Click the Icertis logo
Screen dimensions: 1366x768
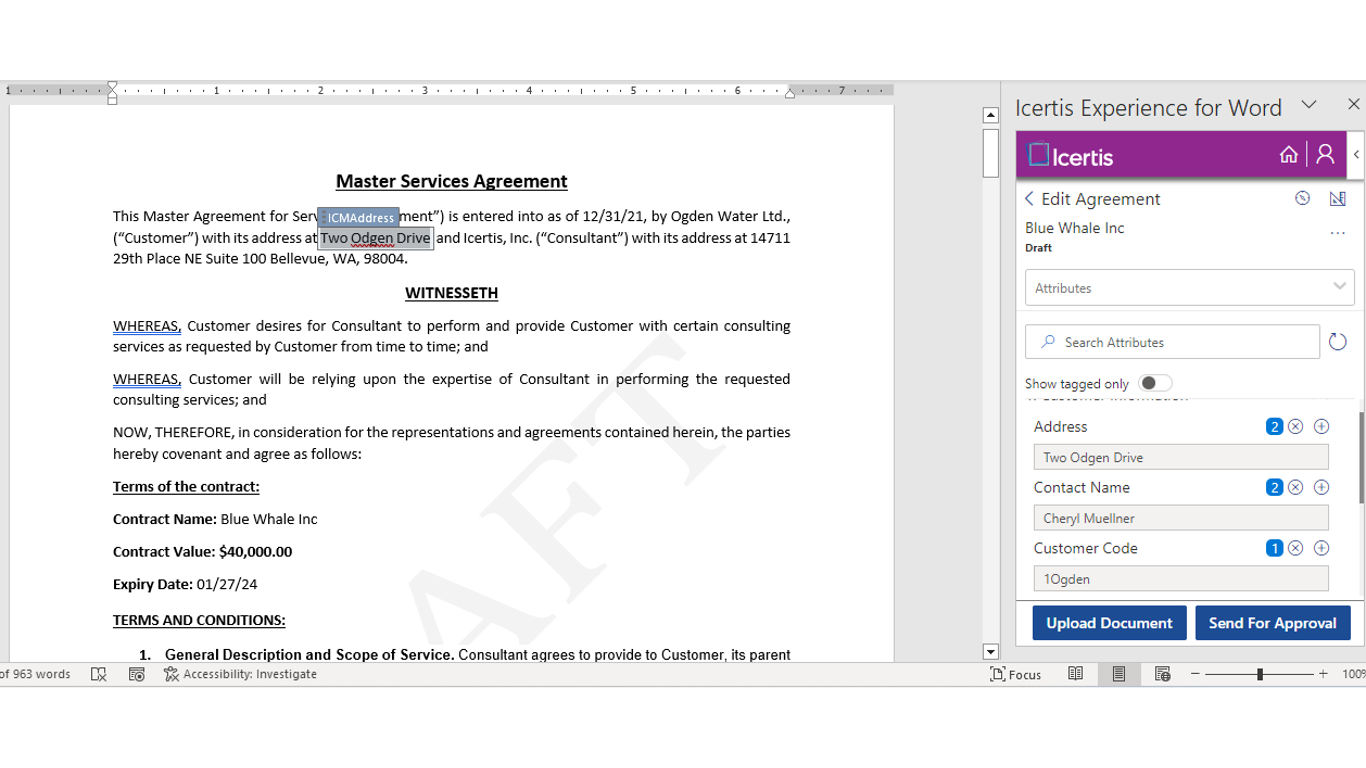pyautogui.click(x=1071, y=155)
